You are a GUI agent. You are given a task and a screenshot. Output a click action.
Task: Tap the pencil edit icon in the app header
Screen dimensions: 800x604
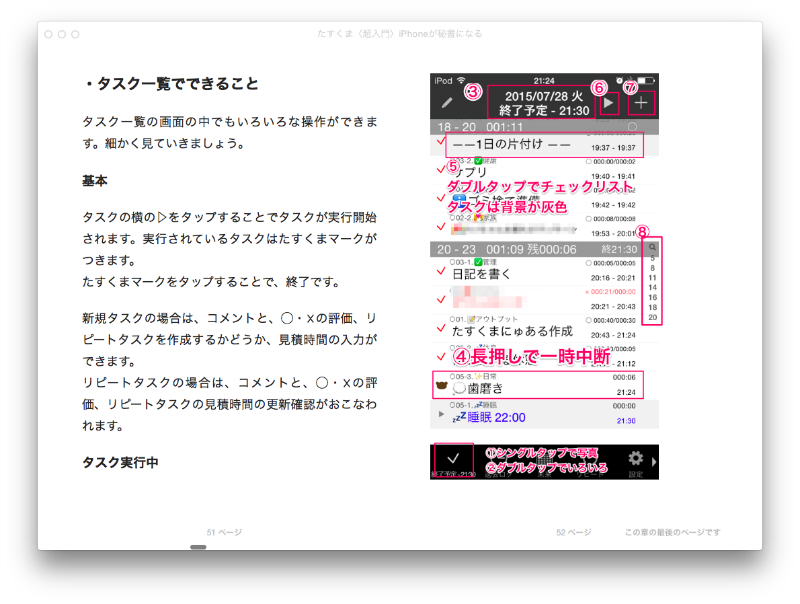[447, 103]
